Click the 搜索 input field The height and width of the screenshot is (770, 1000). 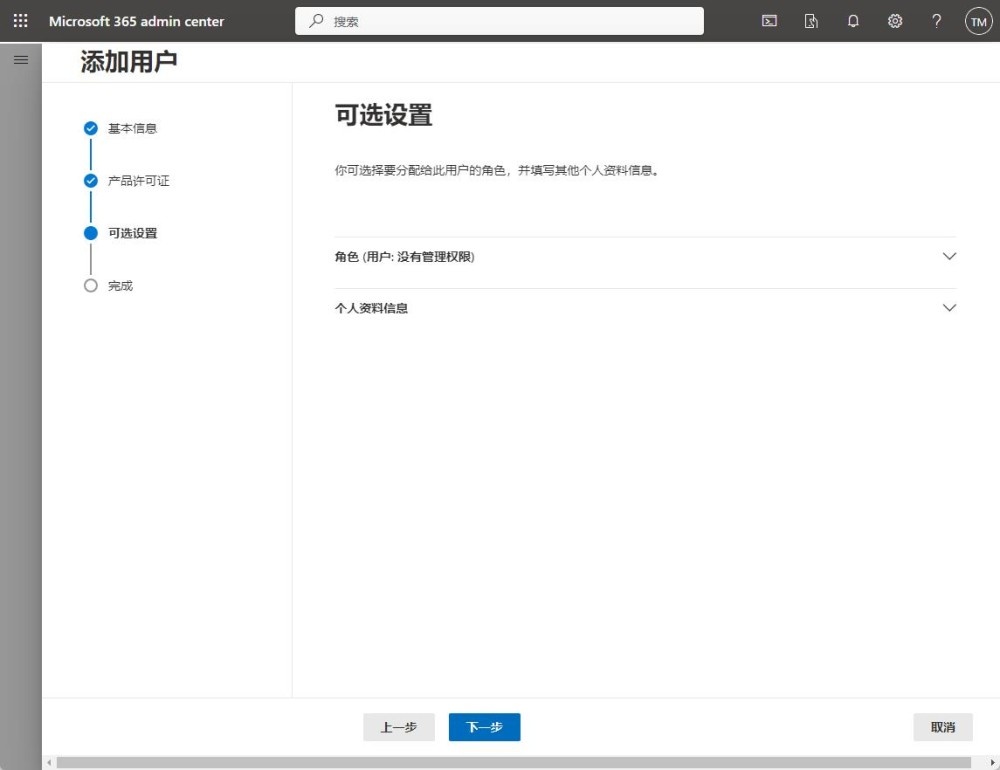coord(510,21)
